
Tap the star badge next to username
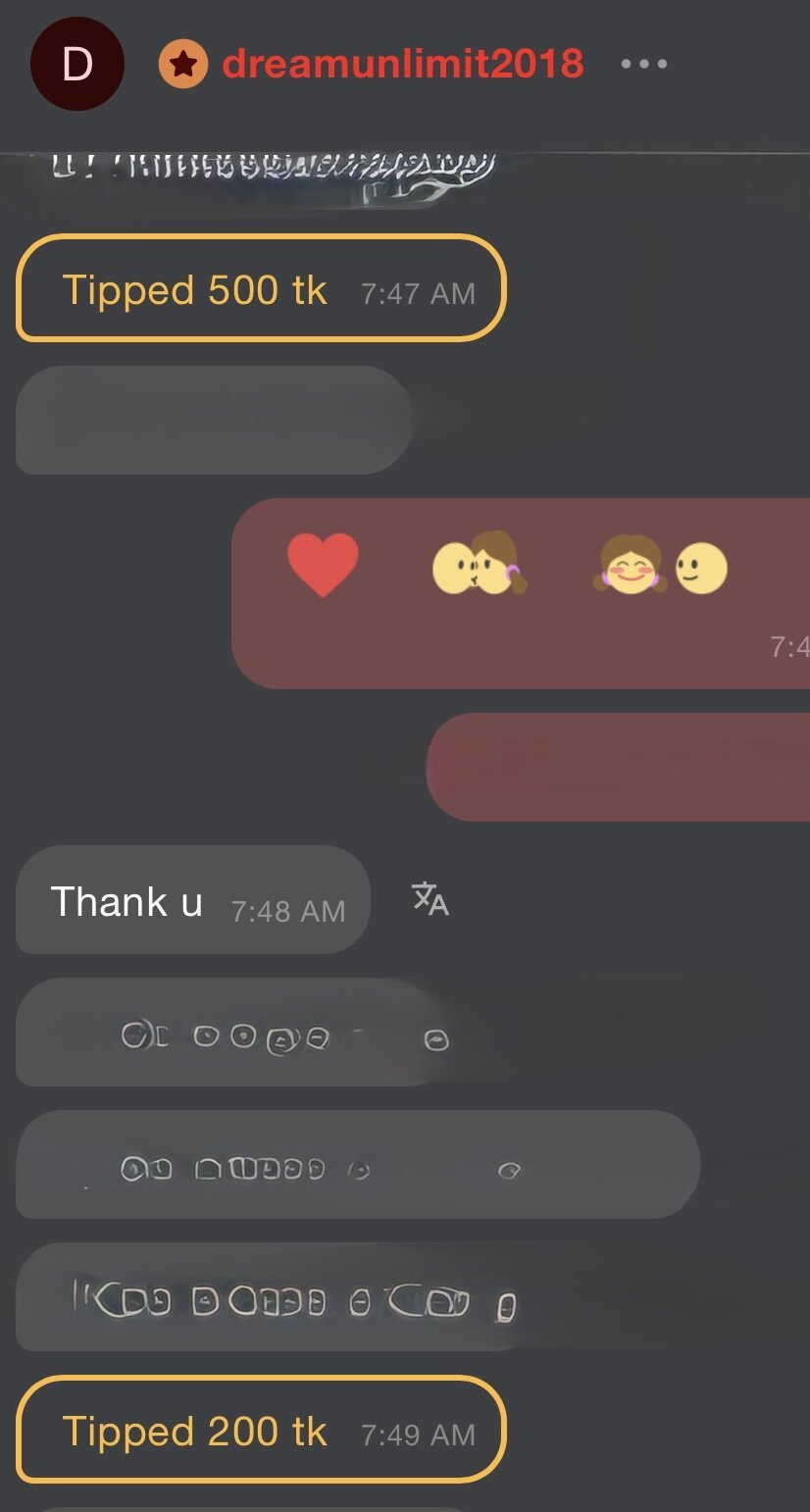pyautogui.click(x=183, y=65)
